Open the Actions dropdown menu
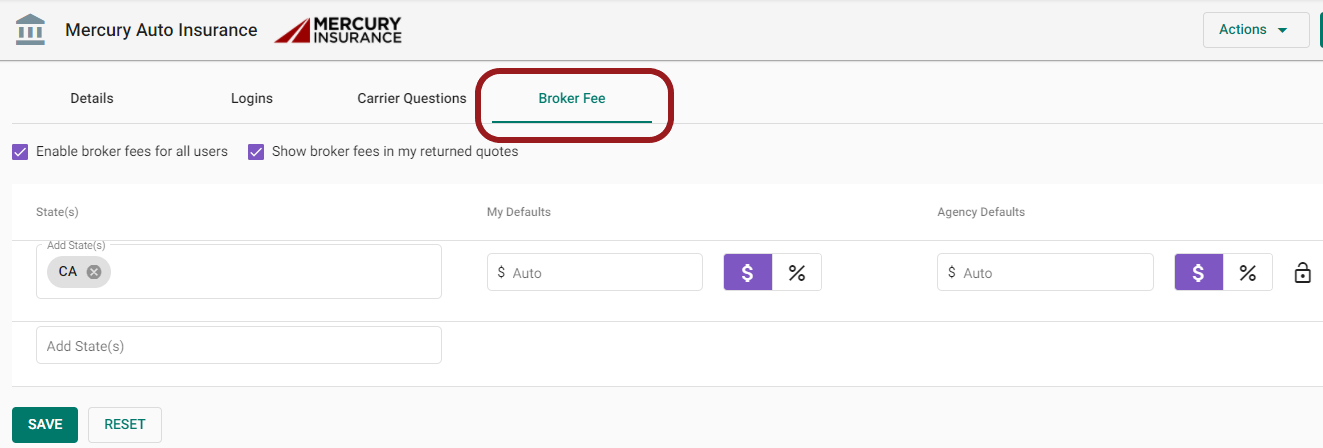Image resolution: width=1323 pixels, height=448 pixels. 1255,30
